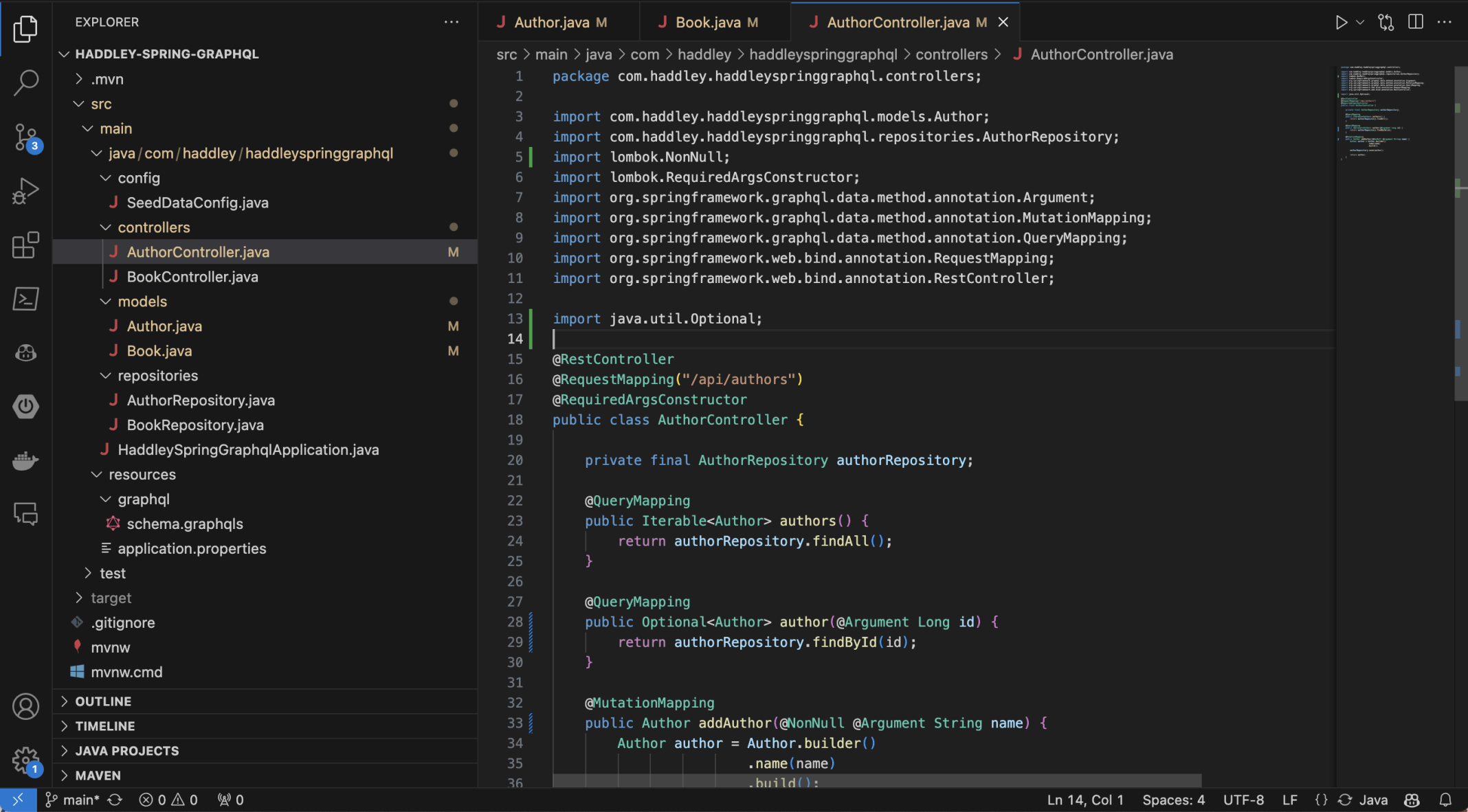
Task: Open Run and Debug view
Action: point(25,191)
